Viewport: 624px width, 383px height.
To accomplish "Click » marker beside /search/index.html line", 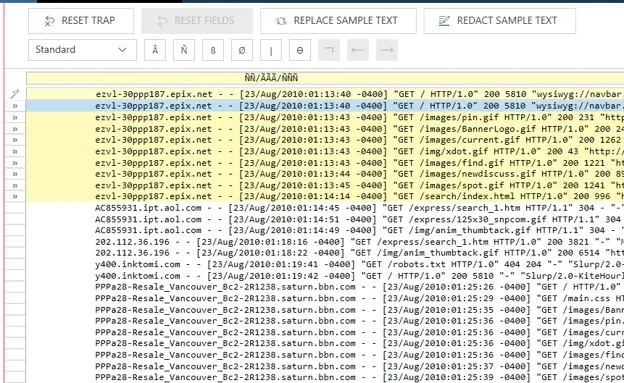I will pyautogui.click(x=15, y=196).
